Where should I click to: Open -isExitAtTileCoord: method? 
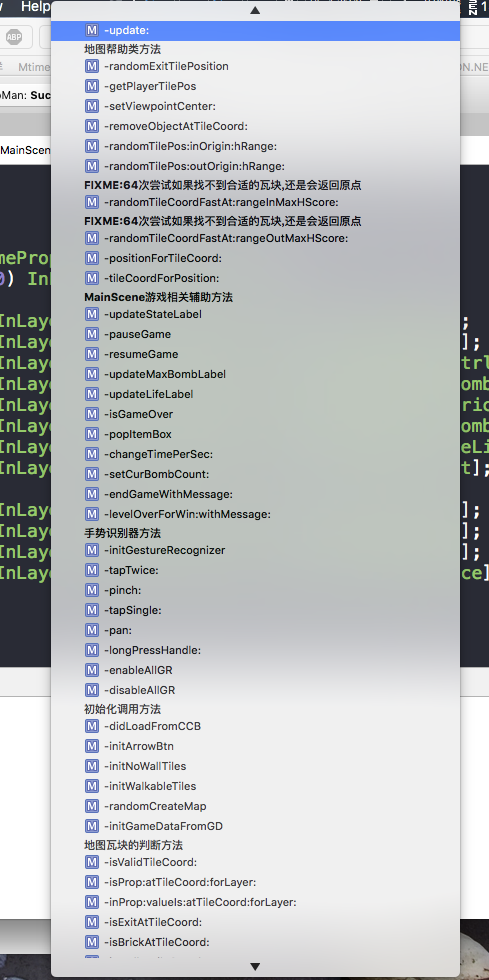click(255, 922)
